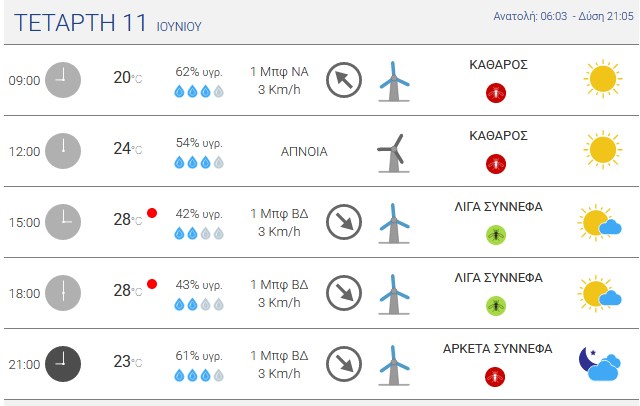Click the clock icon at 15:00
This screenshot has height=406, width=640.
pos(63,222)
